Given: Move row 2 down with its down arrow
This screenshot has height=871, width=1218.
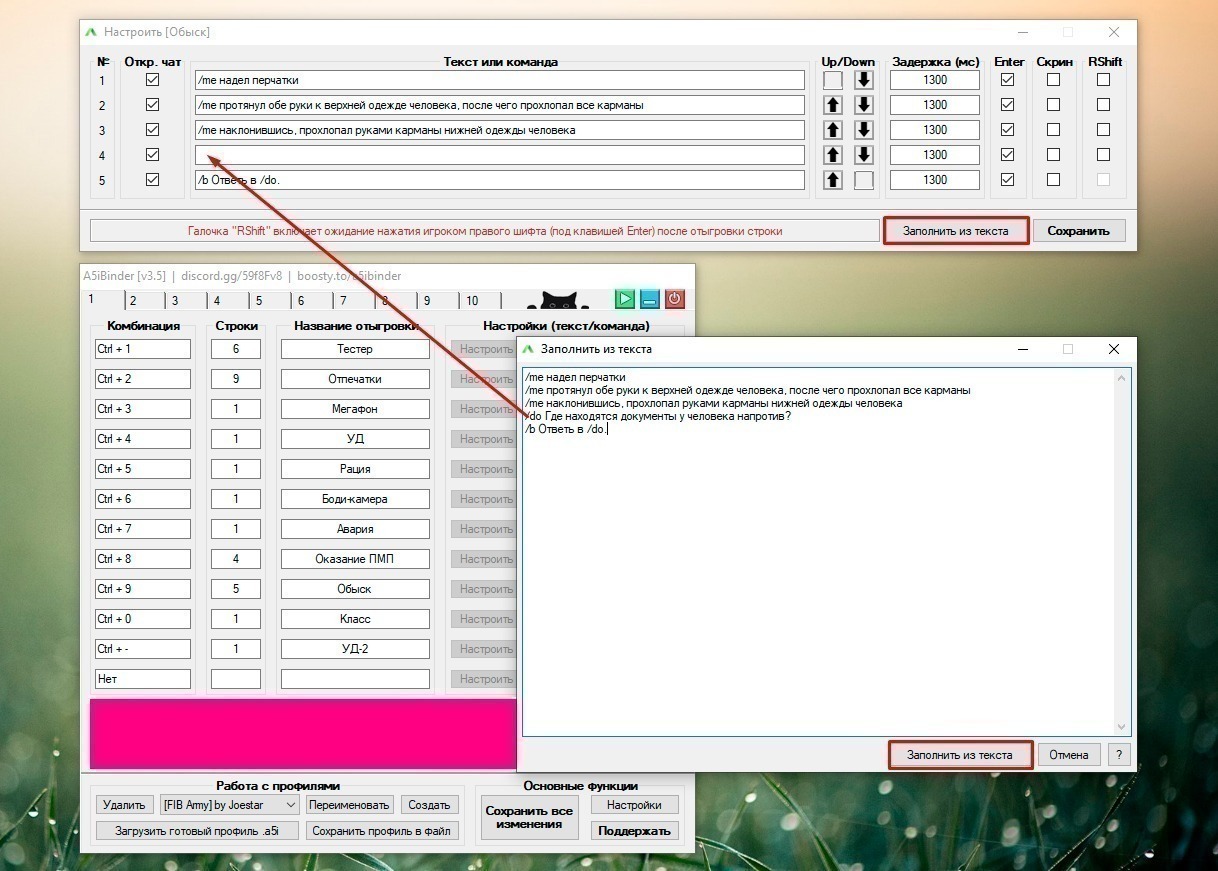Looking at the screenshot, I should coord(864,105).
